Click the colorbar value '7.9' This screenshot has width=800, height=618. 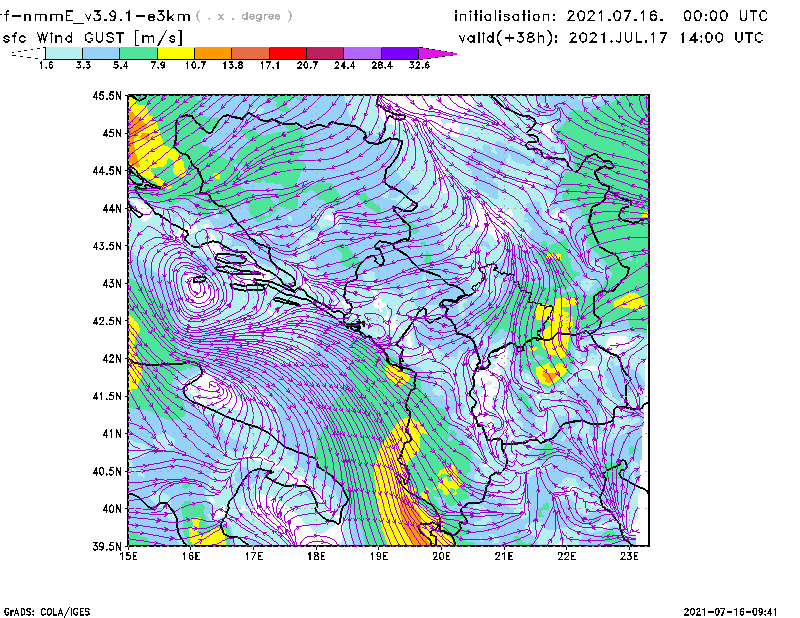coord(158,65)
